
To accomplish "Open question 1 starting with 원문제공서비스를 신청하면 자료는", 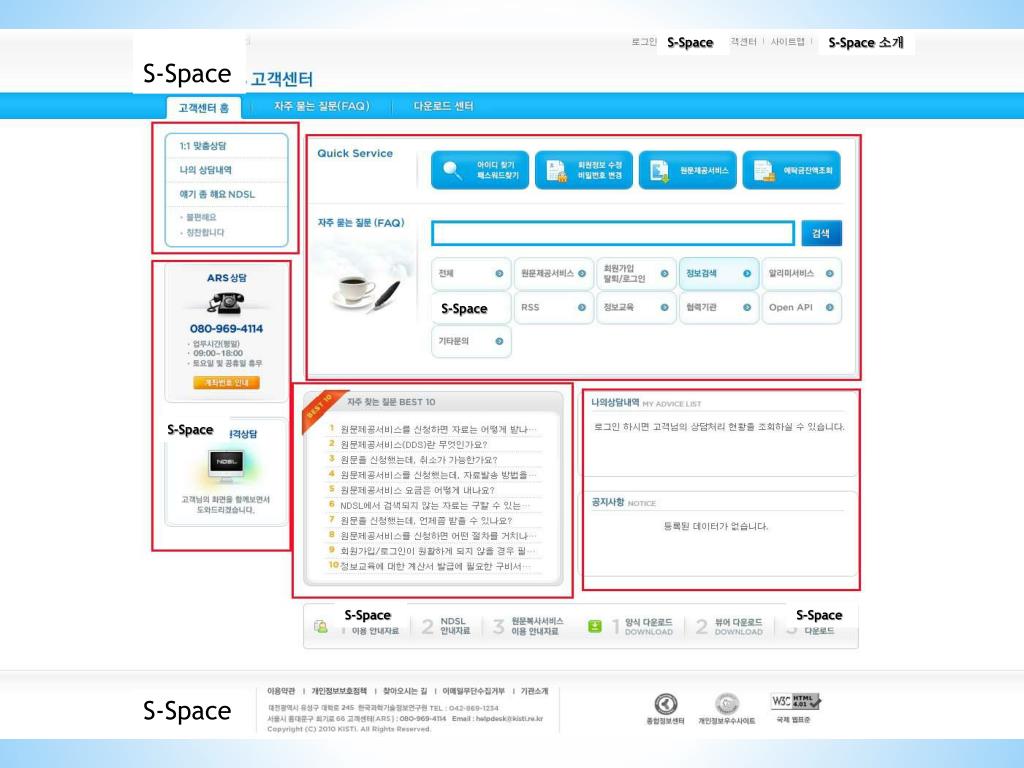I will (438, 430).
